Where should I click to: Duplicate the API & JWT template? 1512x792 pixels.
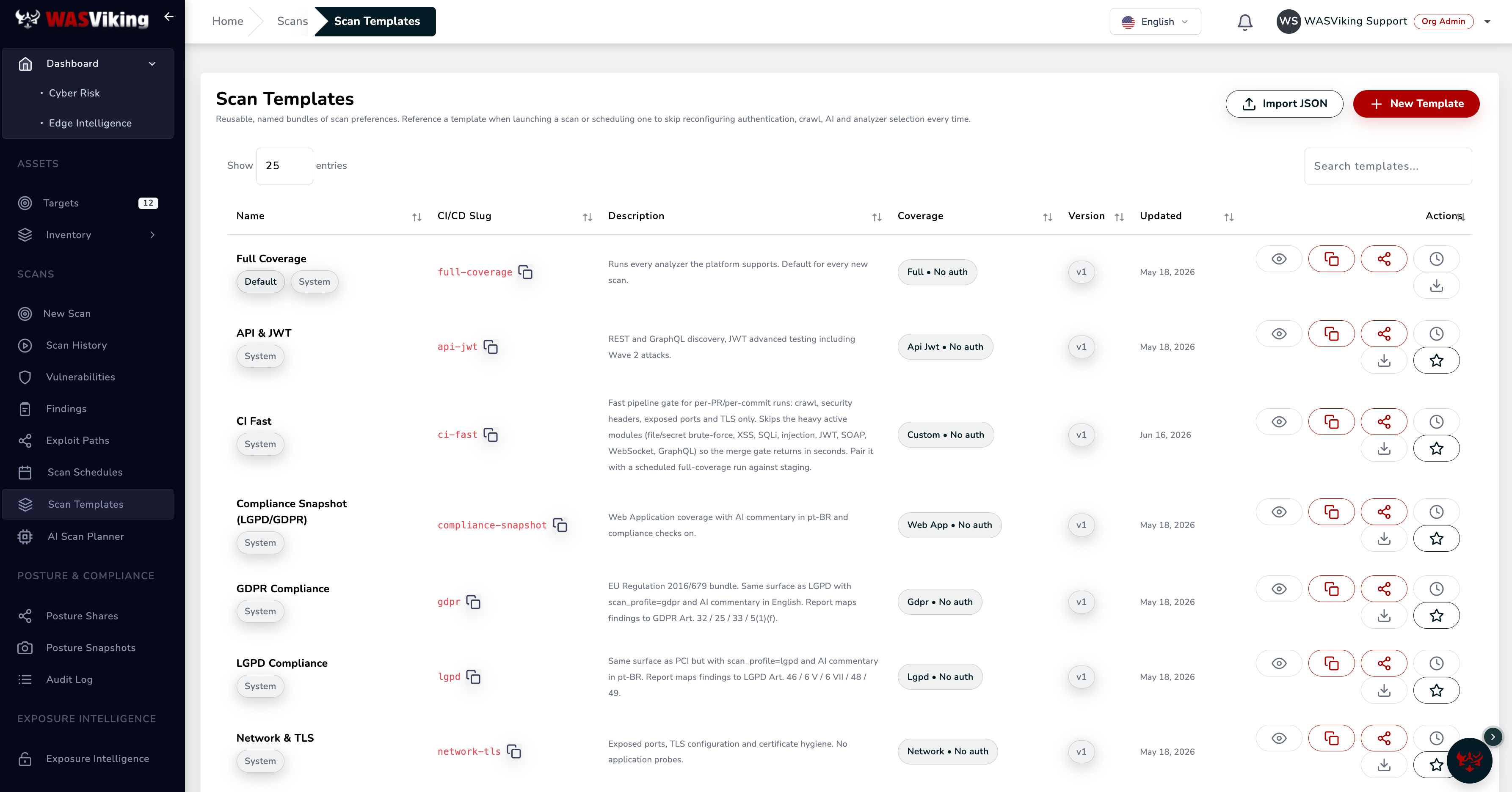1331,334
